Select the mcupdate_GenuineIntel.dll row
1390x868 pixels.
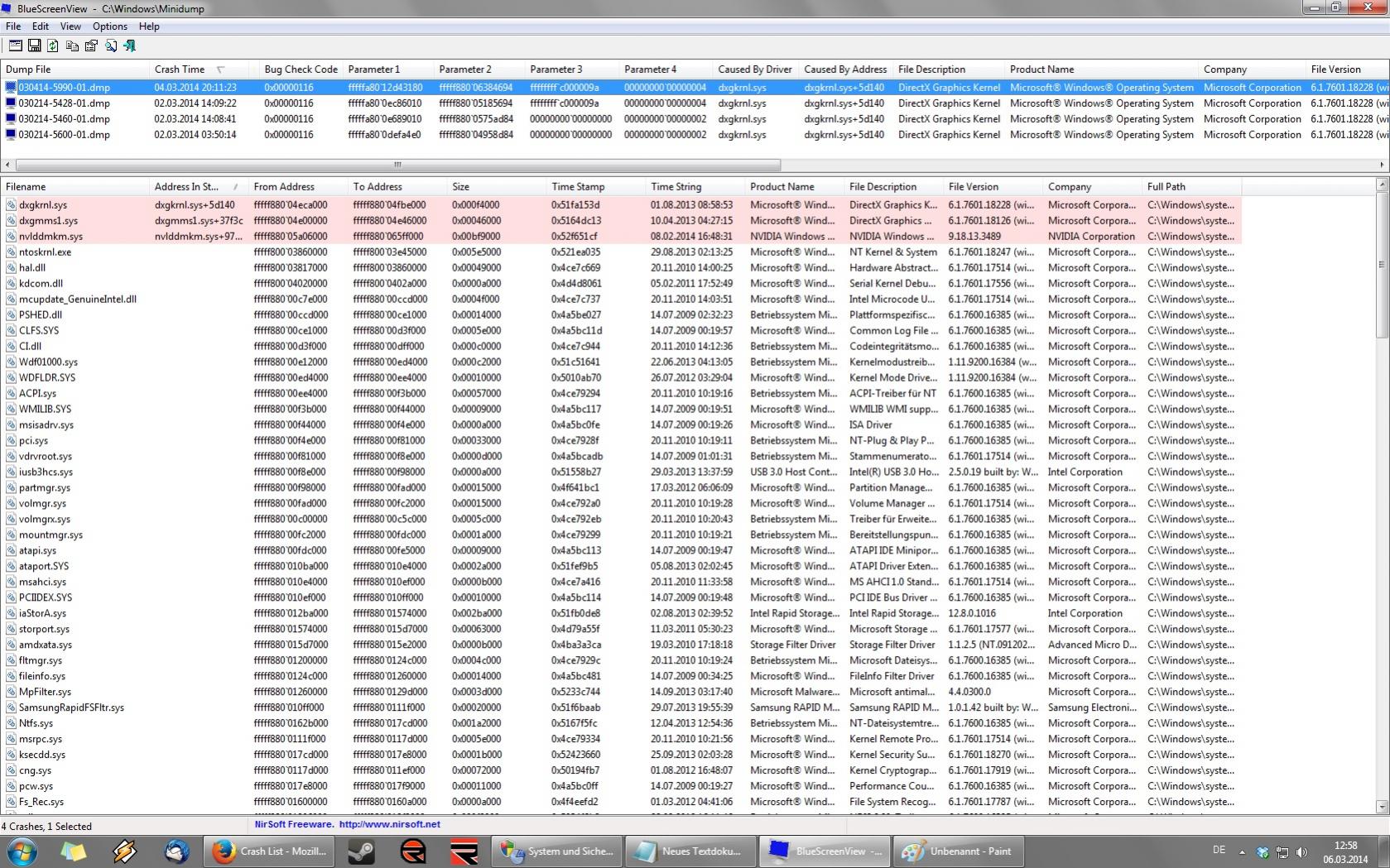click(621, 300)
